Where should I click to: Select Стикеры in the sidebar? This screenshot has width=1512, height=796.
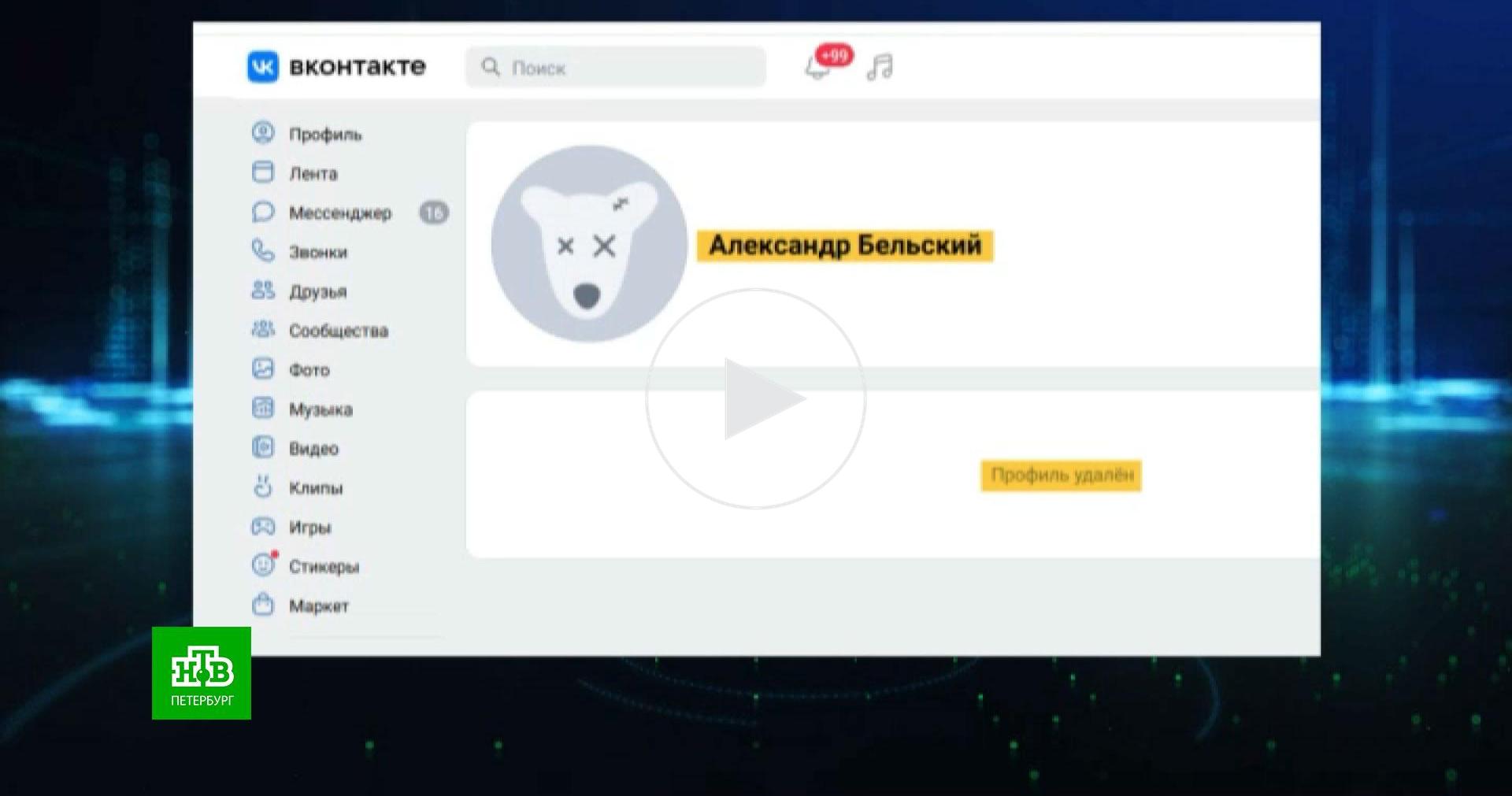coord(324,567)
